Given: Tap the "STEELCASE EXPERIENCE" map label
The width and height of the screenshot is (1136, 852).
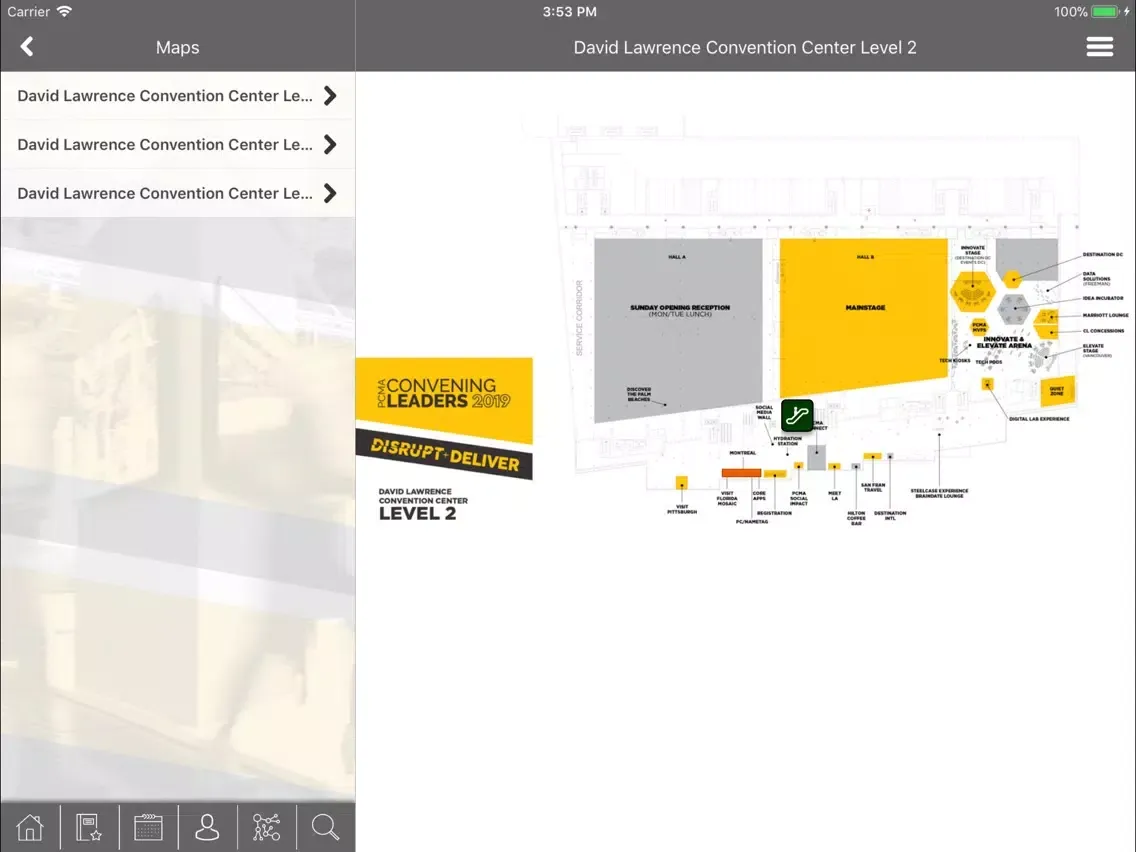Looking at the screenshot, I should point(939,490).
